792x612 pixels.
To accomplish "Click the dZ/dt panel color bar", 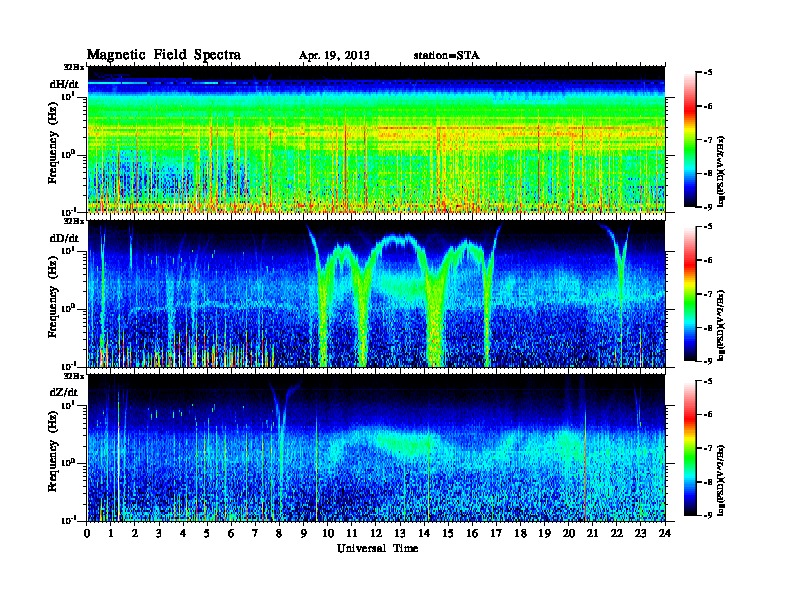I will [x=690, y=448].
